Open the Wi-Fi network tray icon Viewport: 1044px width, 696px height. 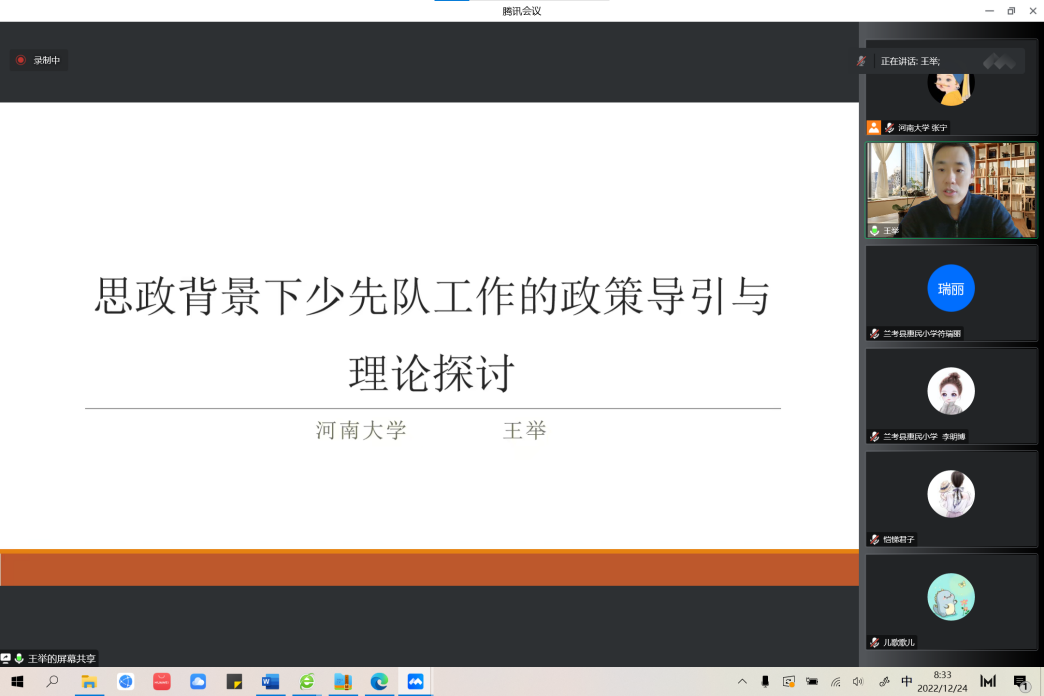point(836,681)
